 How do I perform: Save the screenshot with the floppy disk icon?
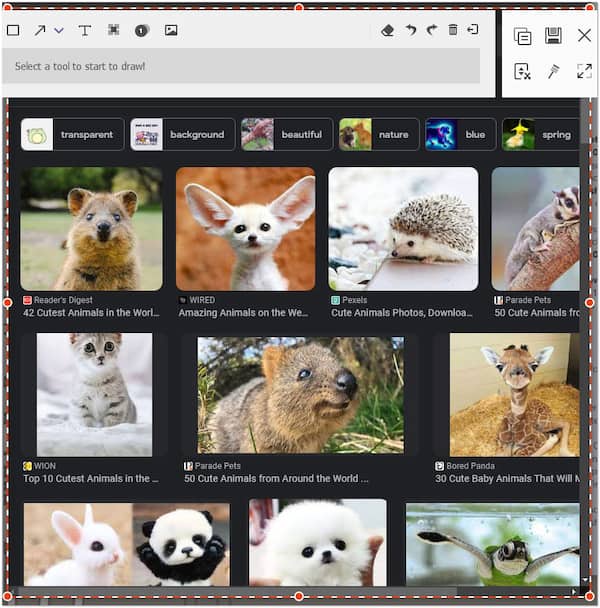click(x=553, y=36)
